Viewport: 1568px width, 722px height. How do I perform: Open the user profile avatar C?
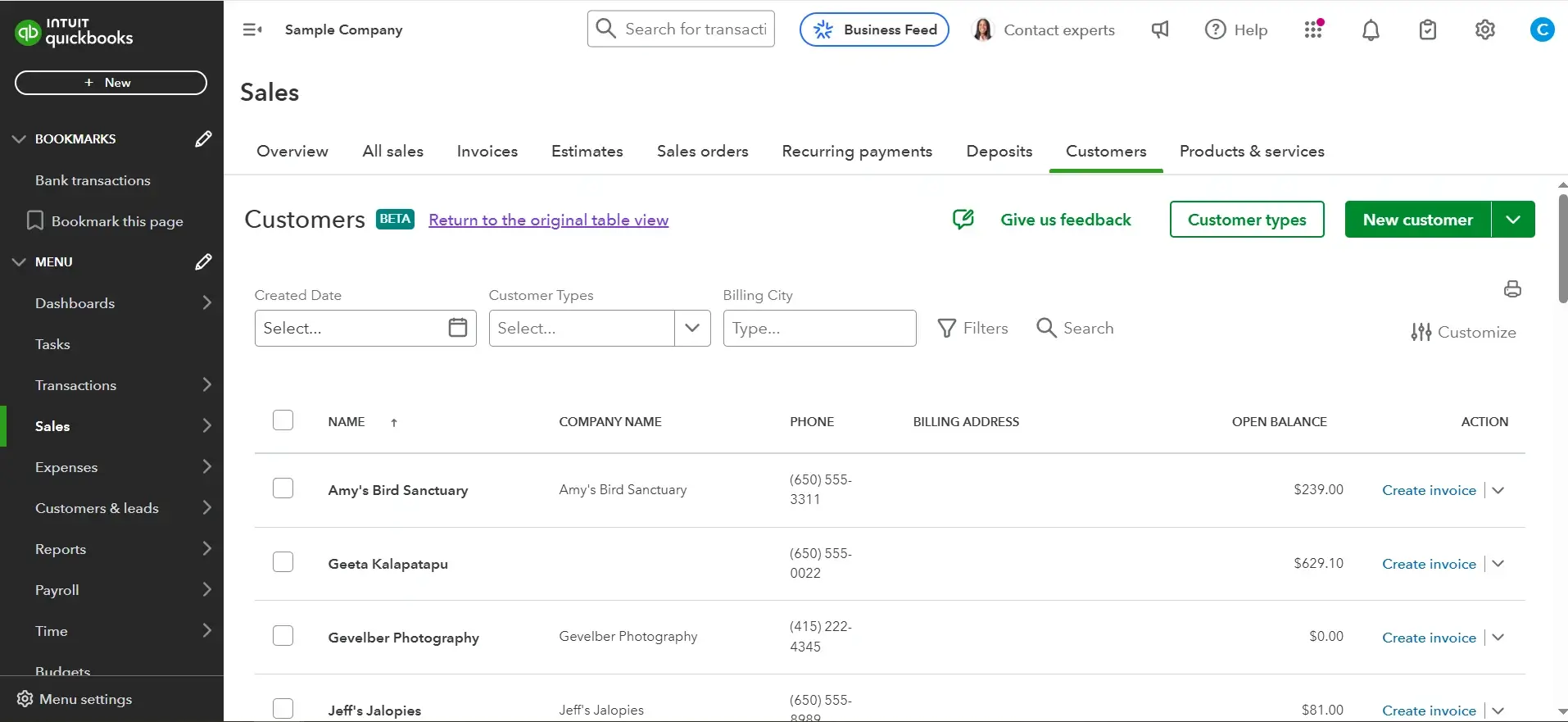point(1543,30)
